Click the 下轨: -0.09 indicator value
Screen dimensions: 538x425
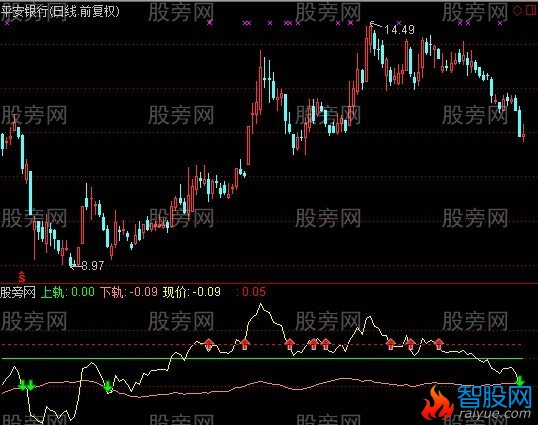[129, 292]
